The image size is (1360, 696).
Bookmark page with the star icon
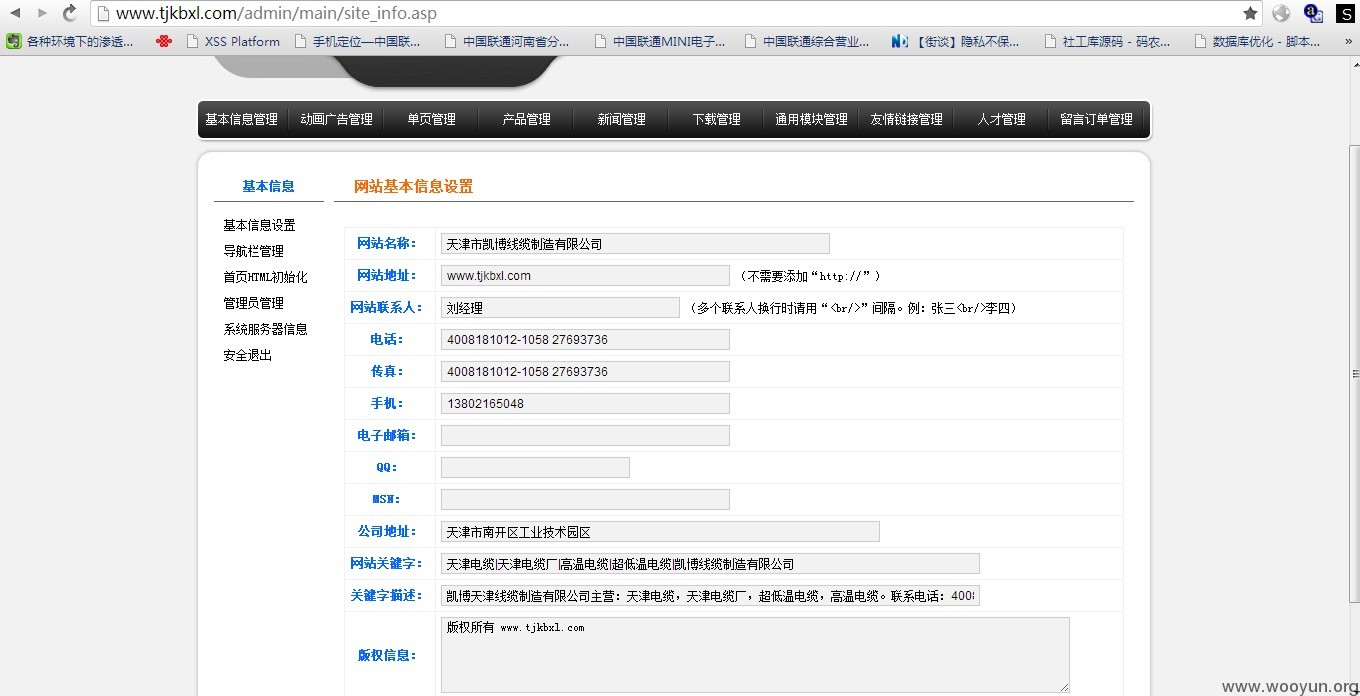(1250, 13)
